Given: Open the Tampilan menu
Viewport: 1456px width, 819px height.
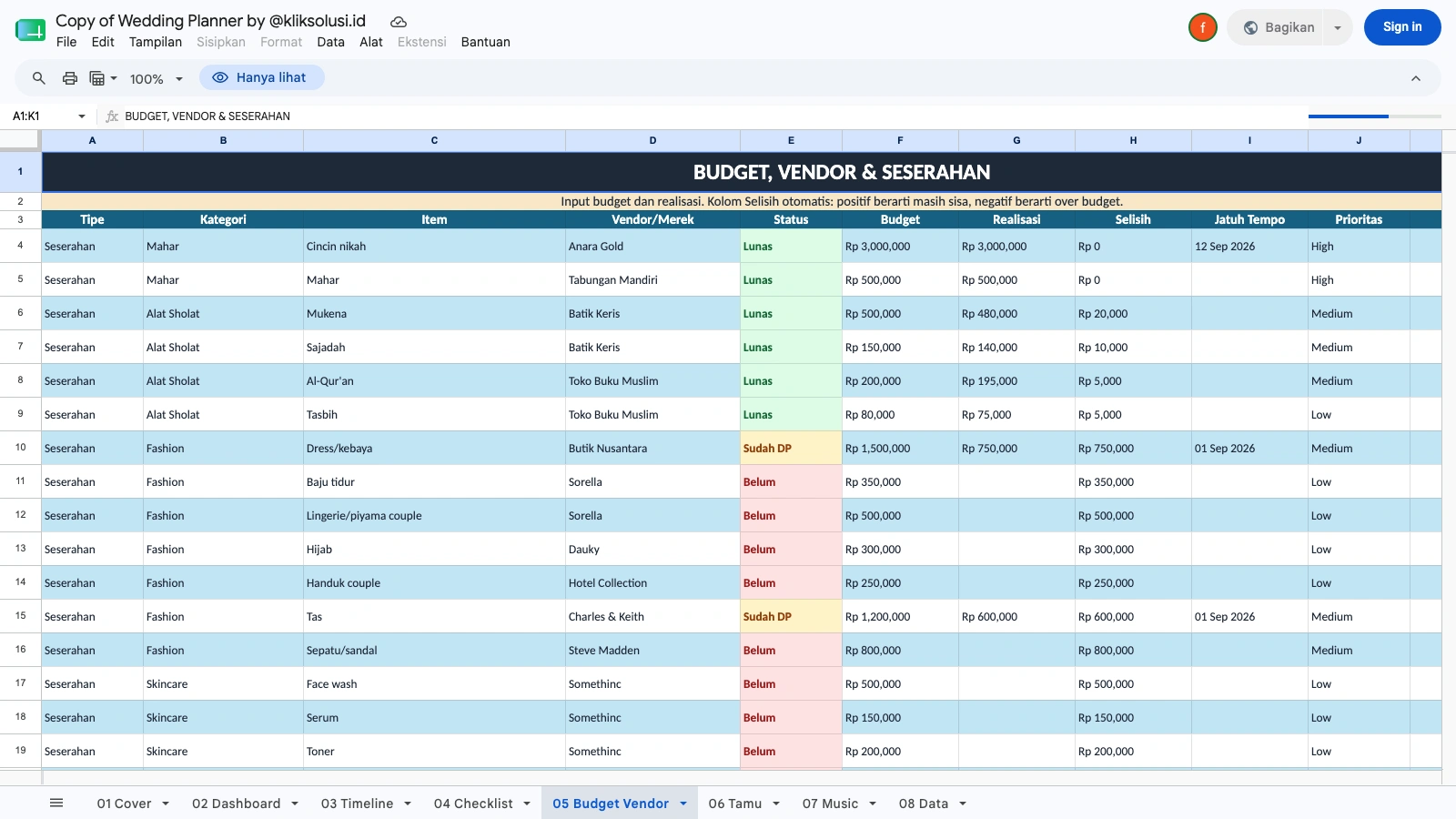Looking at the screenshot, I should tap(156, 42).
